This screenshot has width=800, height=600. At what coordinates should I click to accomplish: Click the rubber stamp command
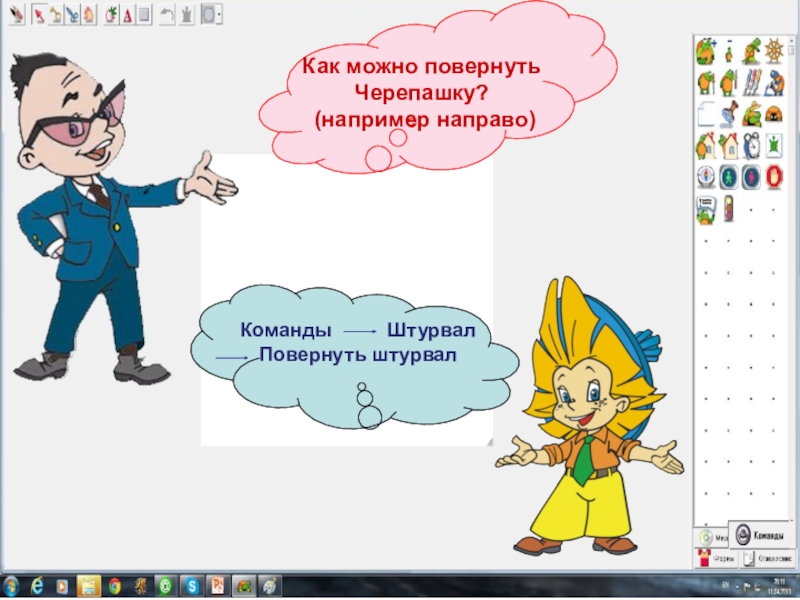tap(729, 114)
